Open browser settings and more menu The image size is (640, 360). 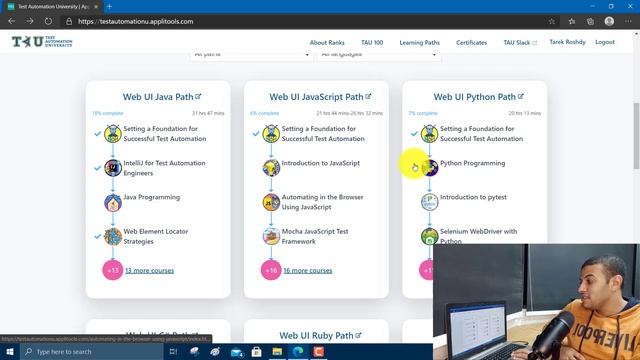[x=628, y=21]
